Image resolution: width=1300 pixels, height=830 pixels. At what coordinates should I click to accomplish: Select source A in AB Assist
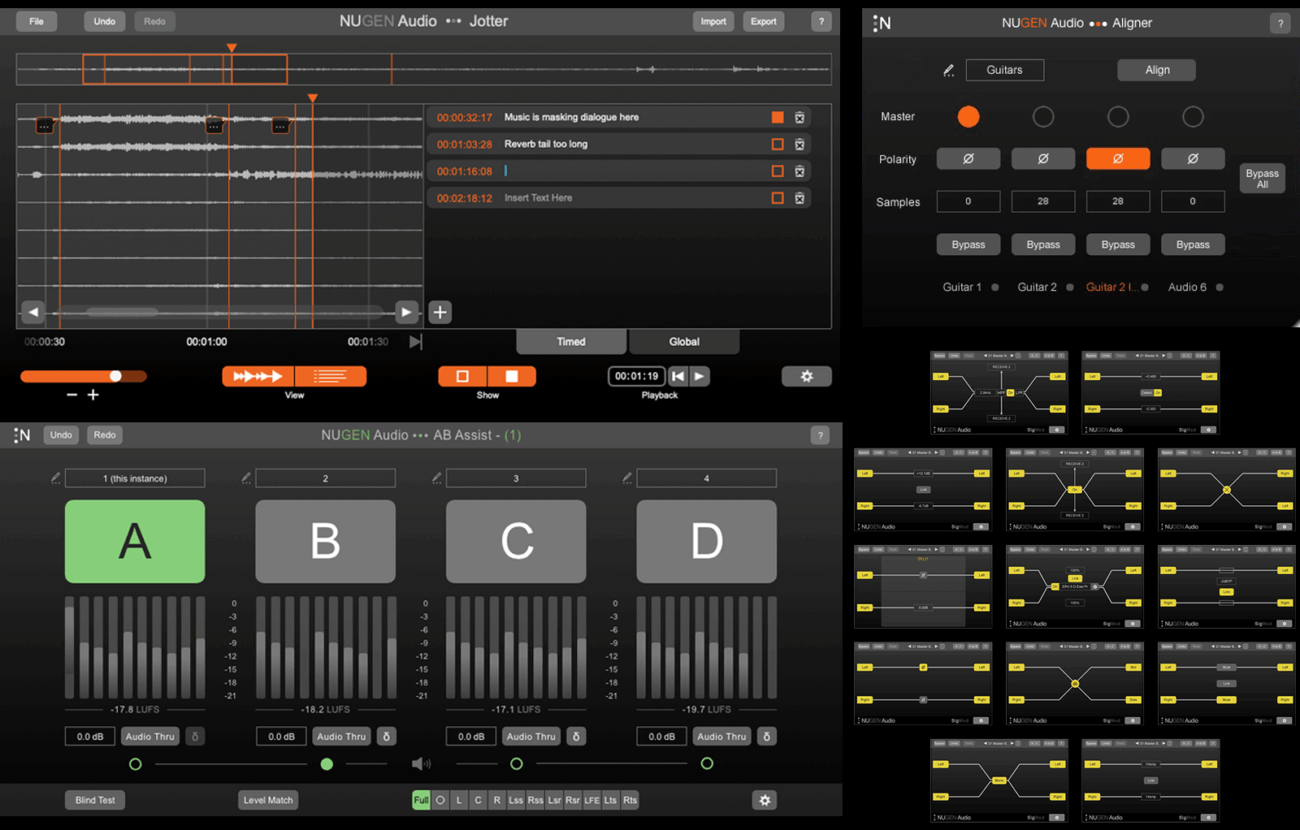[135, 541]
